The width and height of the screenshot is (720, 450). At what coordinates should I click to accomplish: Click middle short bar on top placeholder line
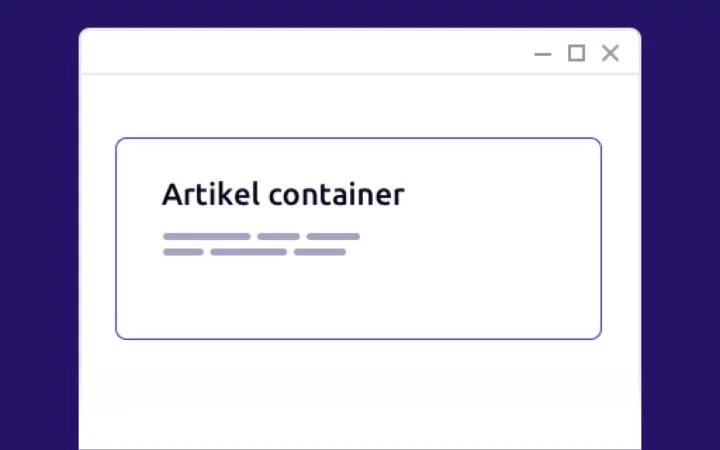coord(278,237)
